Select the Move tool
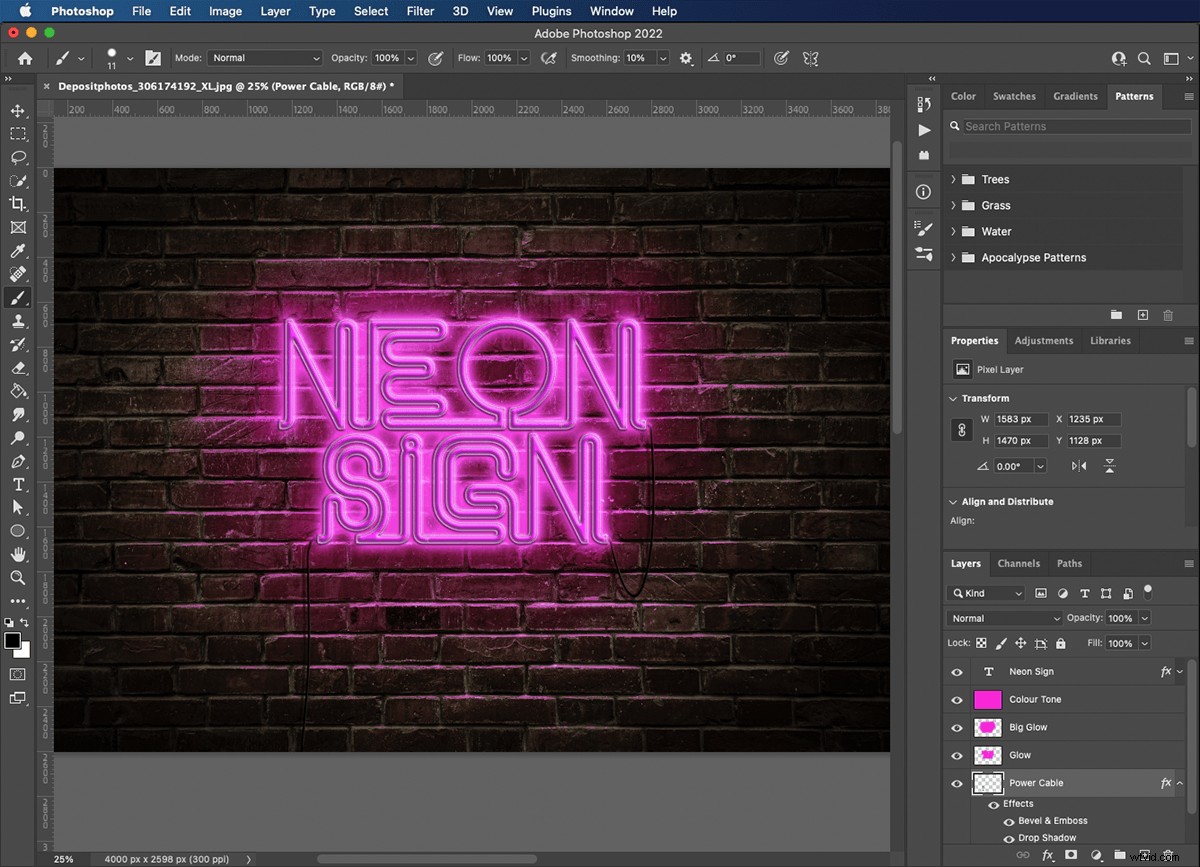 point(18,110)
